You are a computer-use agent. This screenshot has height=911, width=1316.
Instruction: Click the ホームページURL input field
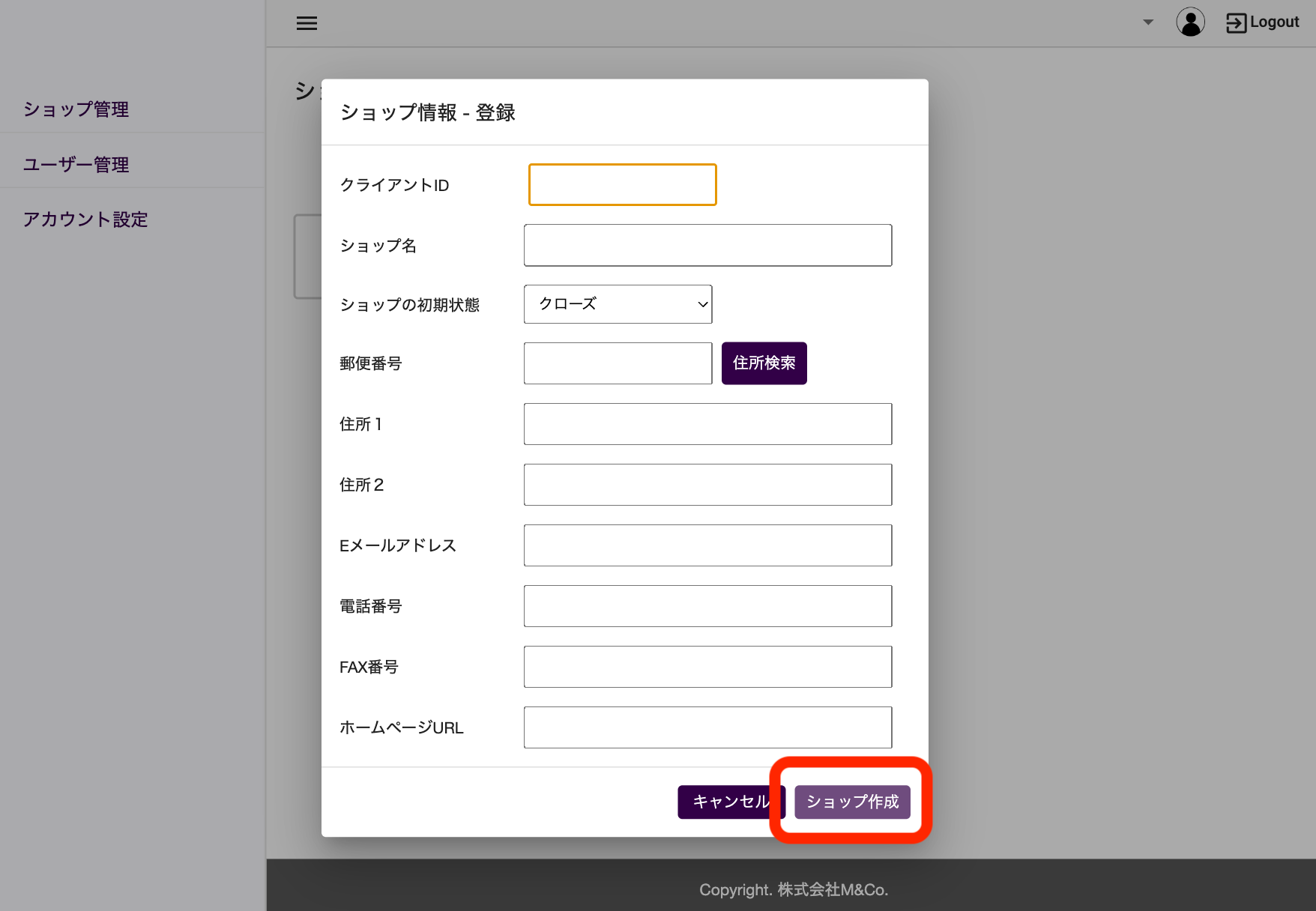707,727
